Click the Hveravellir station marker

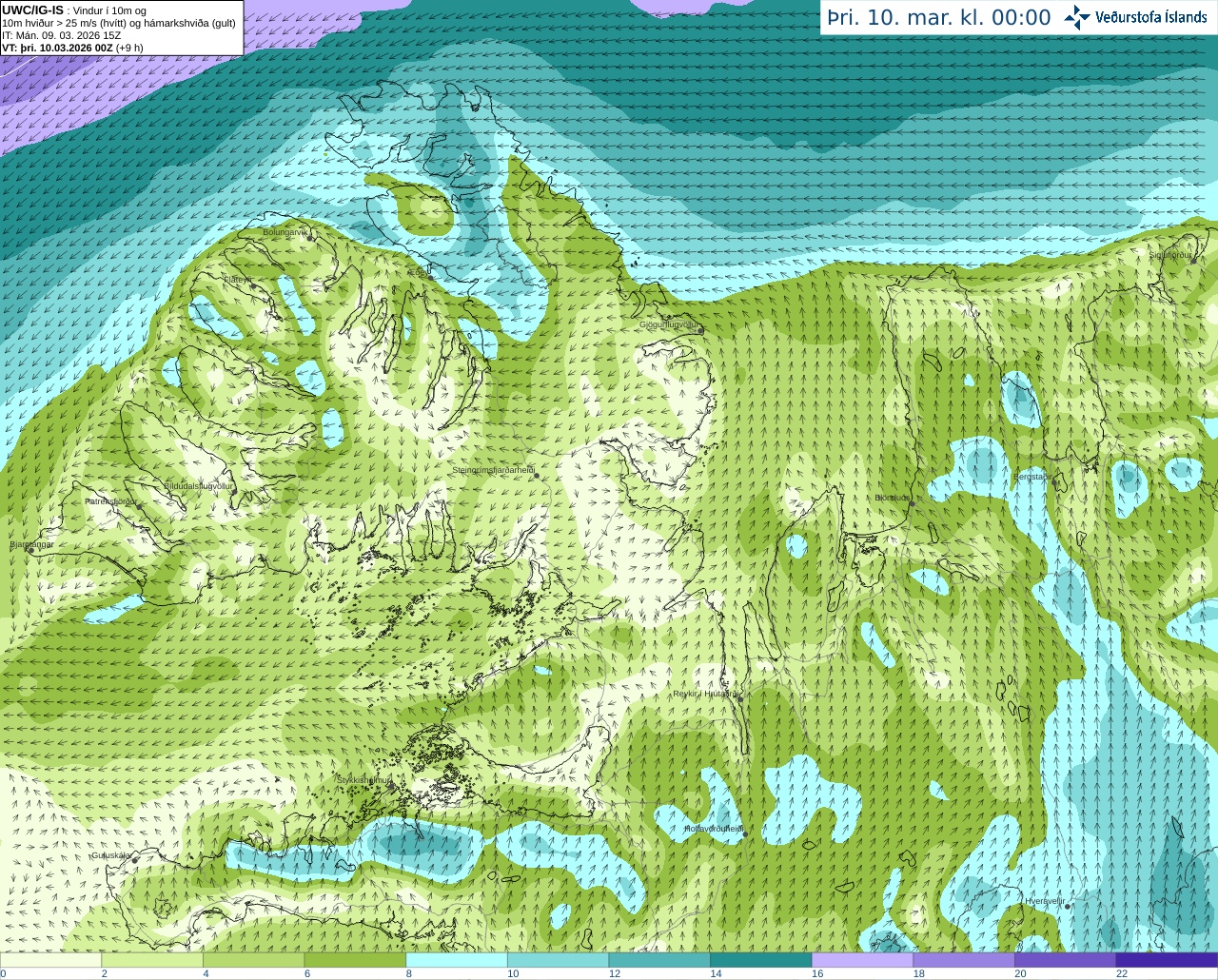1068,907
